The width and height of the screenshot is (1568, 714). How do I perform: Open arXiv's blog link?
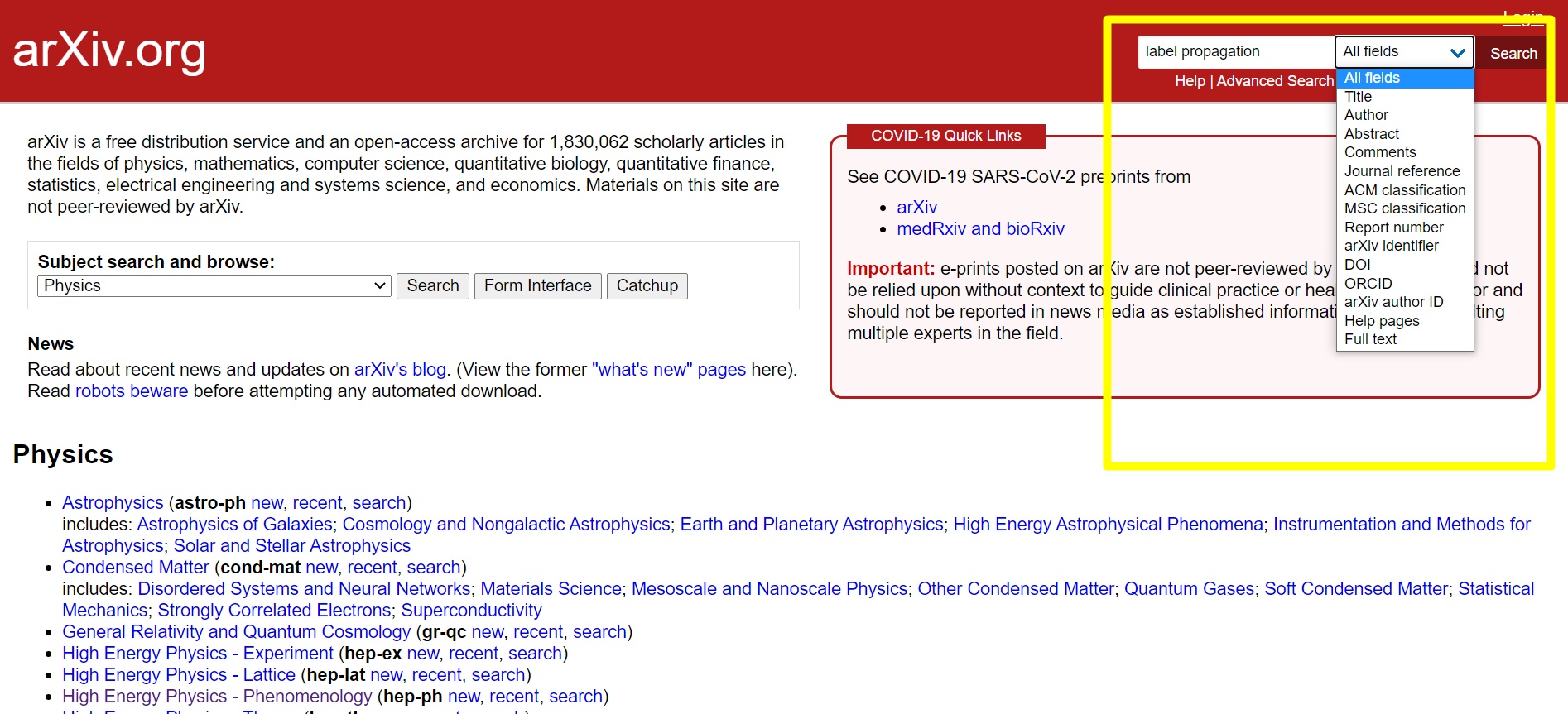tap(401, 370)
